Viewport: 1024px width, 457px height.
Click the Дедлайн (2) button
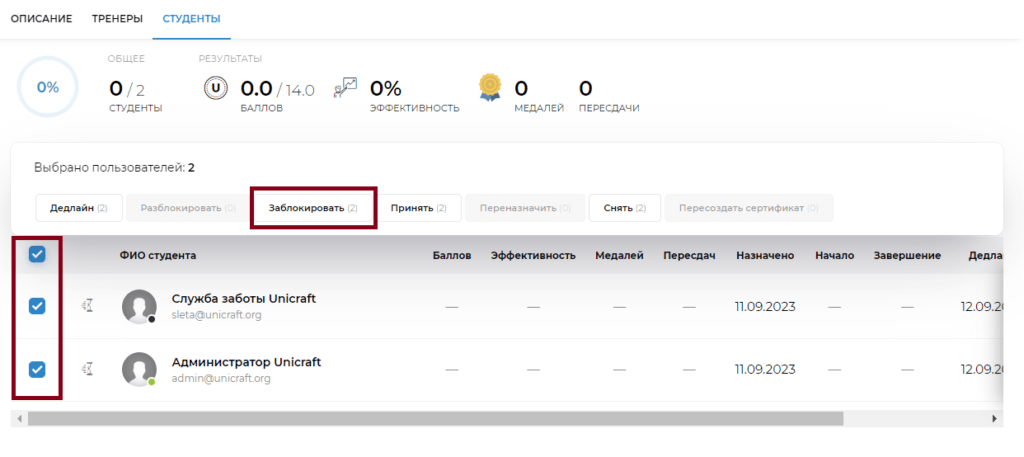tap(79, 208)
